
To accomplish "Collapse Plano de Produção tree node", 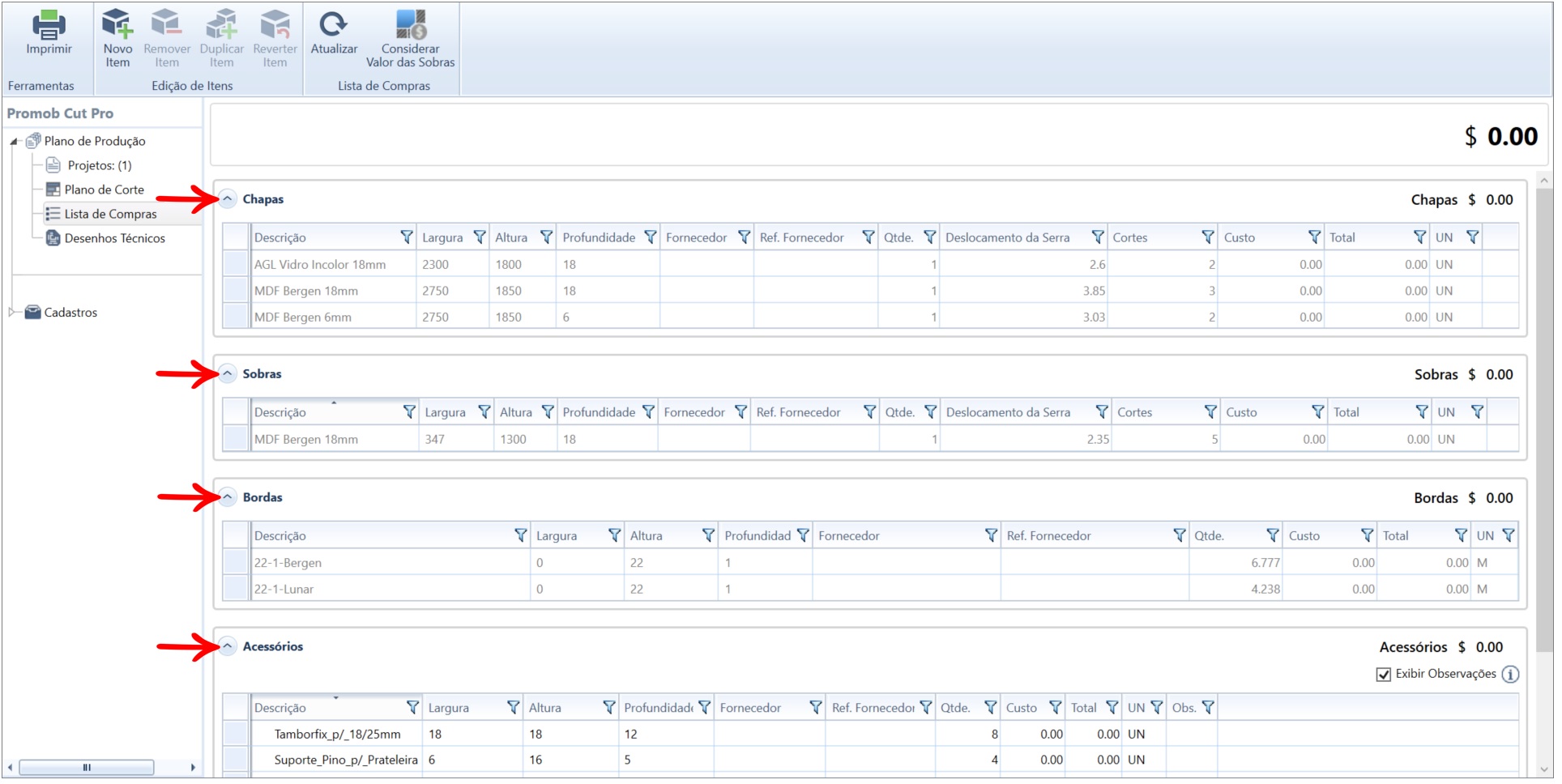I will (14, 142).
